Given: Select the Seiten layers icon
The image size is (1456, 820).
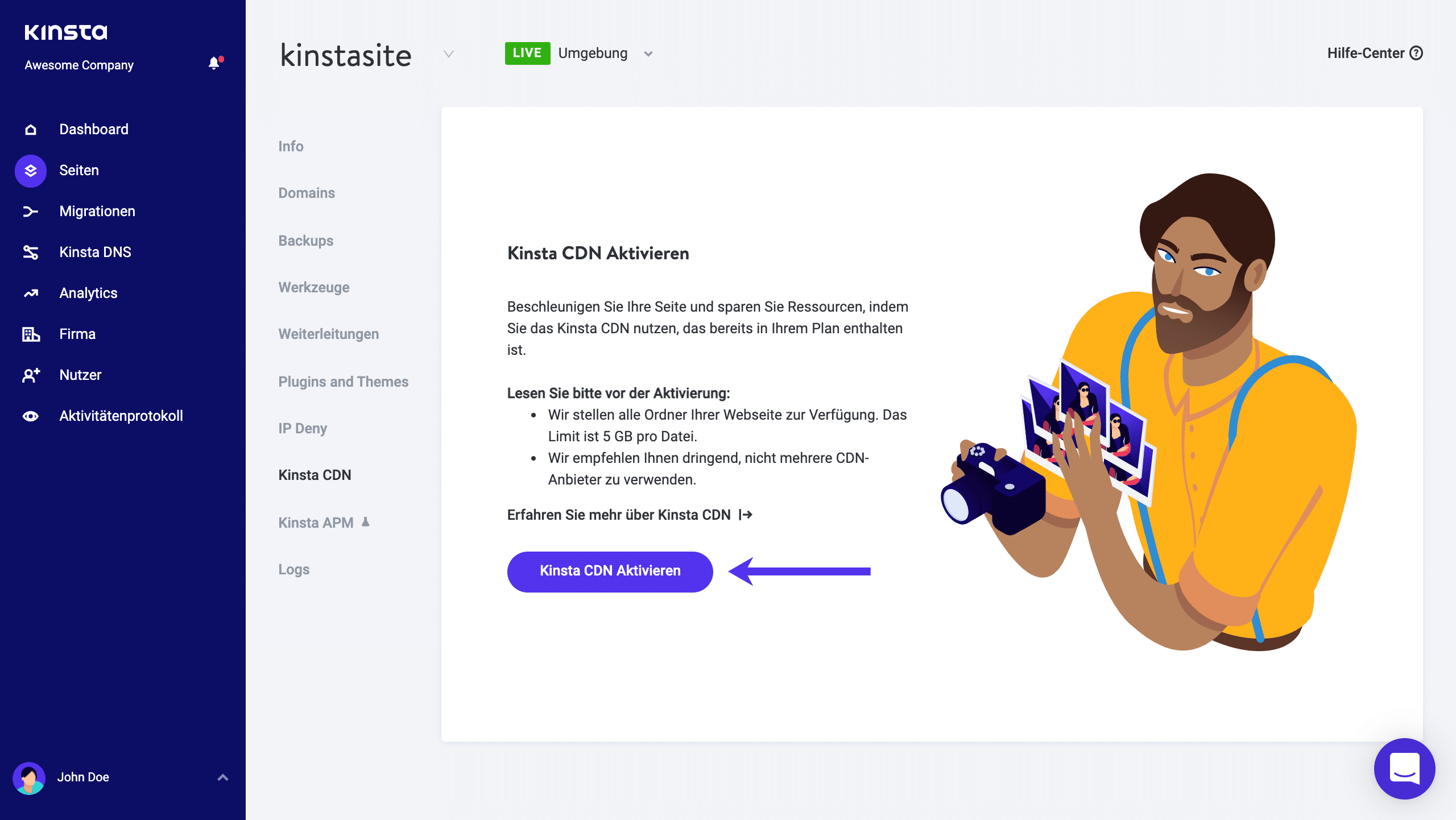Looking at the screenshot, I should pos(30,170).
